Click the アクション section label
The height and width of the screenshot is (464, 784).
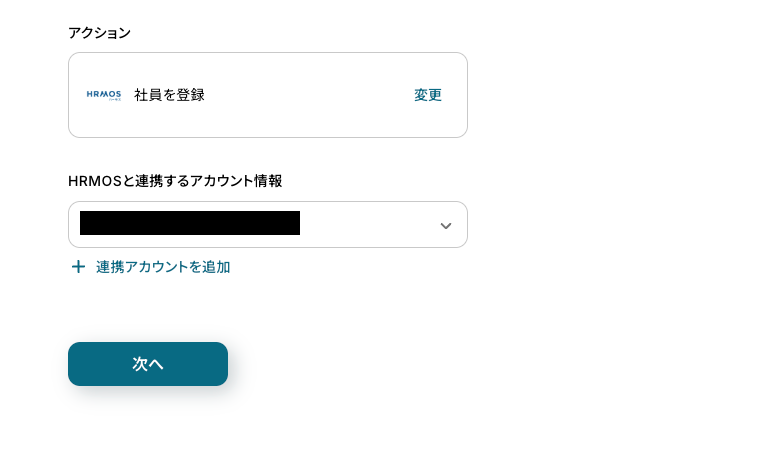(99, 32)
